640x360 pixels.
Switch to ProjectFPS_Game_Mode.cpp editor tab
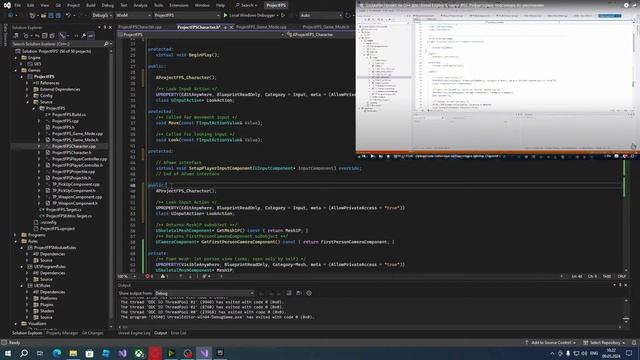click(261, 27)
